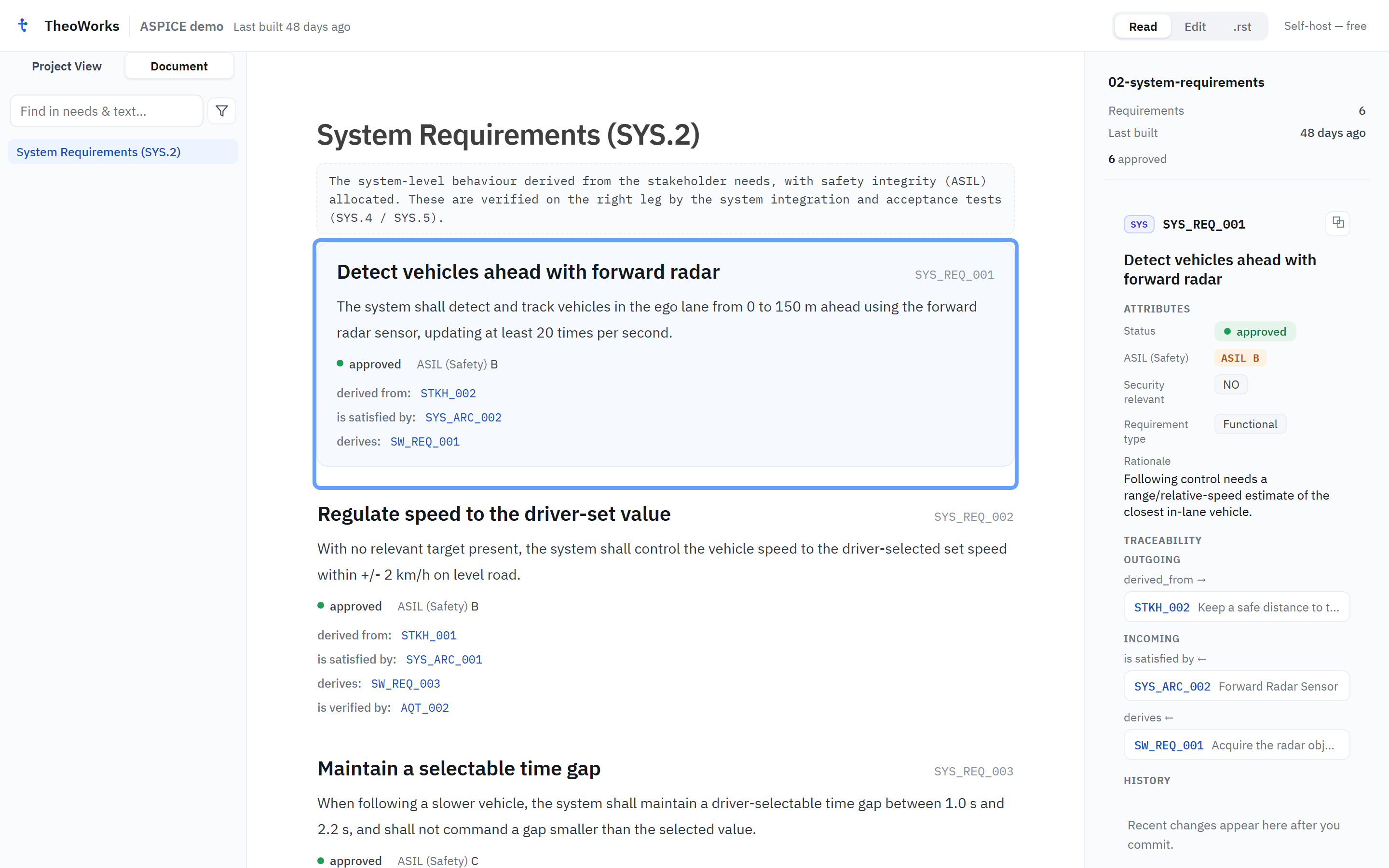Select the Detect vehicles ahead with forward radar card heading
The width and height of the screenshot is (1389, 868).
point(528,271)
